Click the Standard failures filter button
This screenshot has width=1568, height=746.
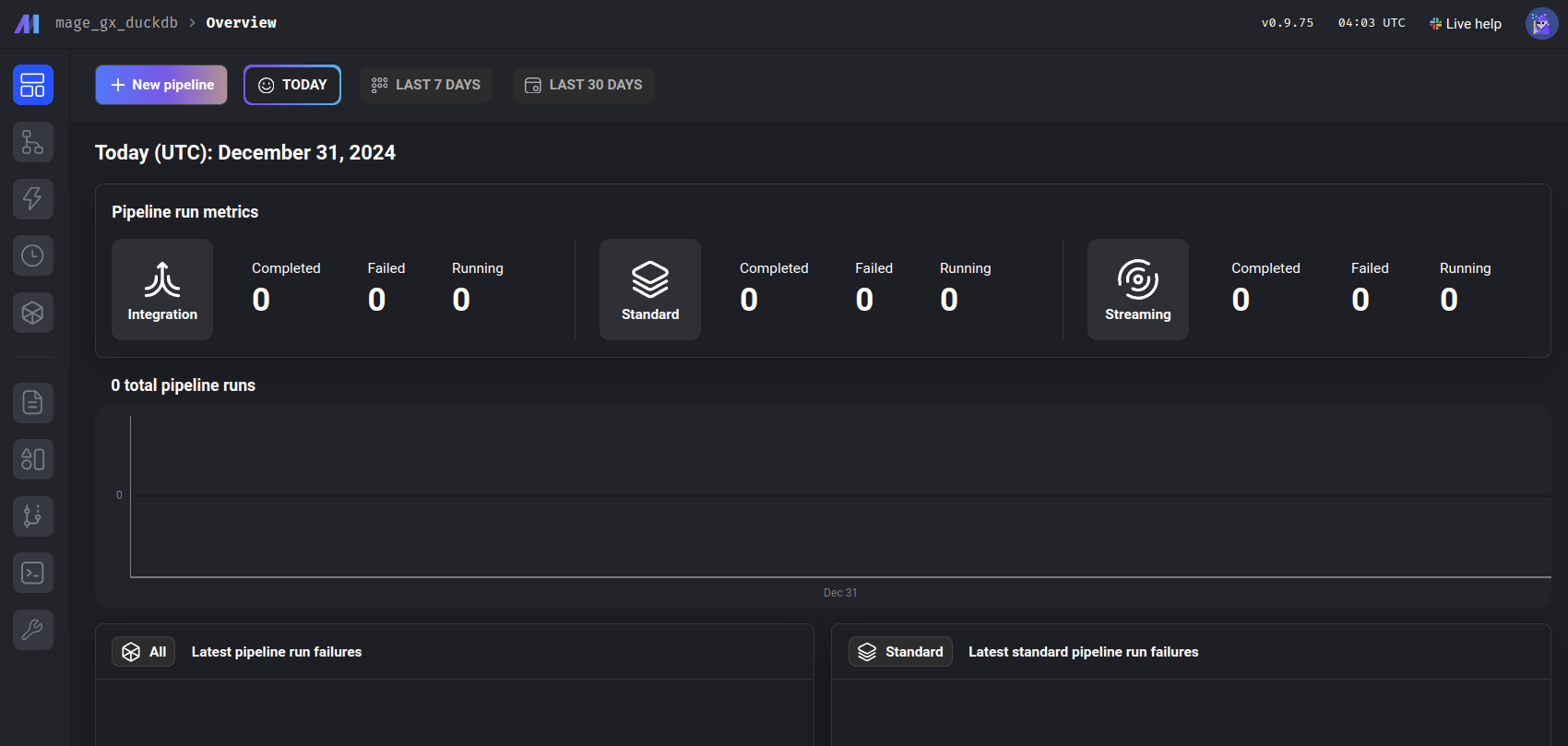tap(900, 652)
